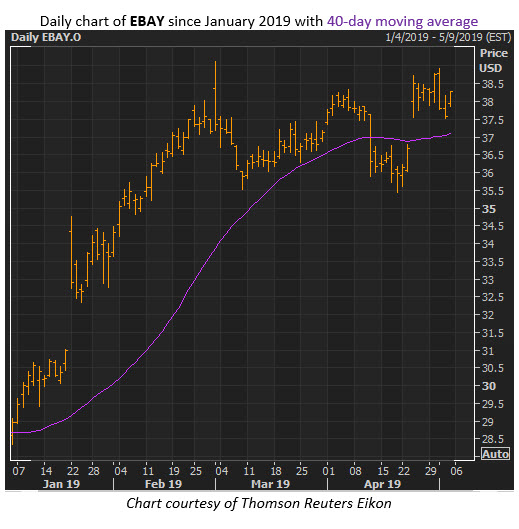Click the Chart courtesy of Thomson Reuters Eikon caption

pos(259,503)
